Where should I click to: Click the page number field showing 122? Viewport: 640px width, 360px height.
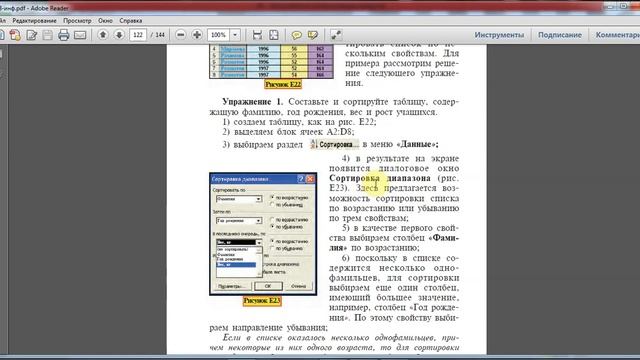pyautogui.click(x=138, y=35)
